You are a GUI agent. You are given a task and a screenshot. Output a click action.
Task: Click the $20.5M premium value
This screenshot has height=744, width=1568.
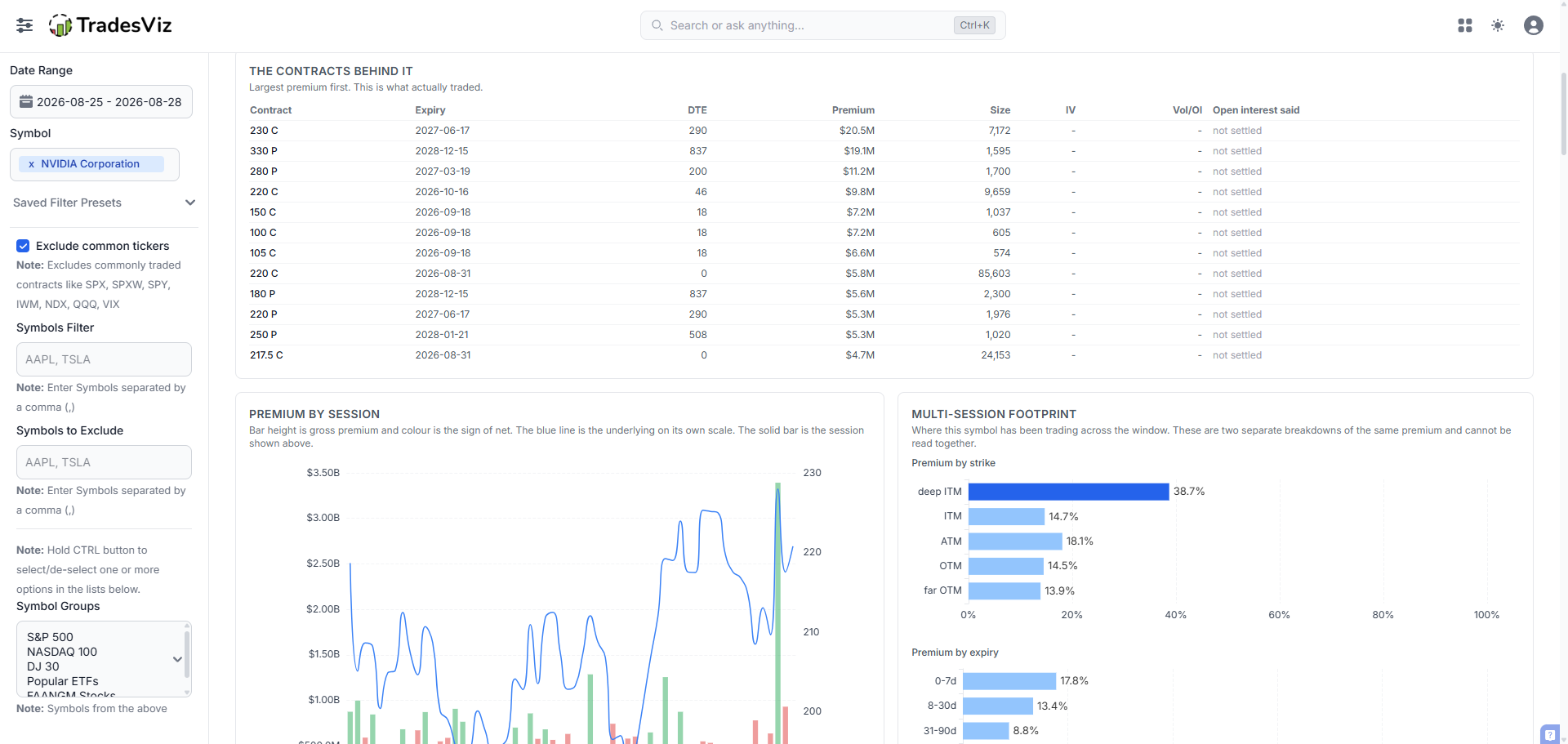pos(857,131)
